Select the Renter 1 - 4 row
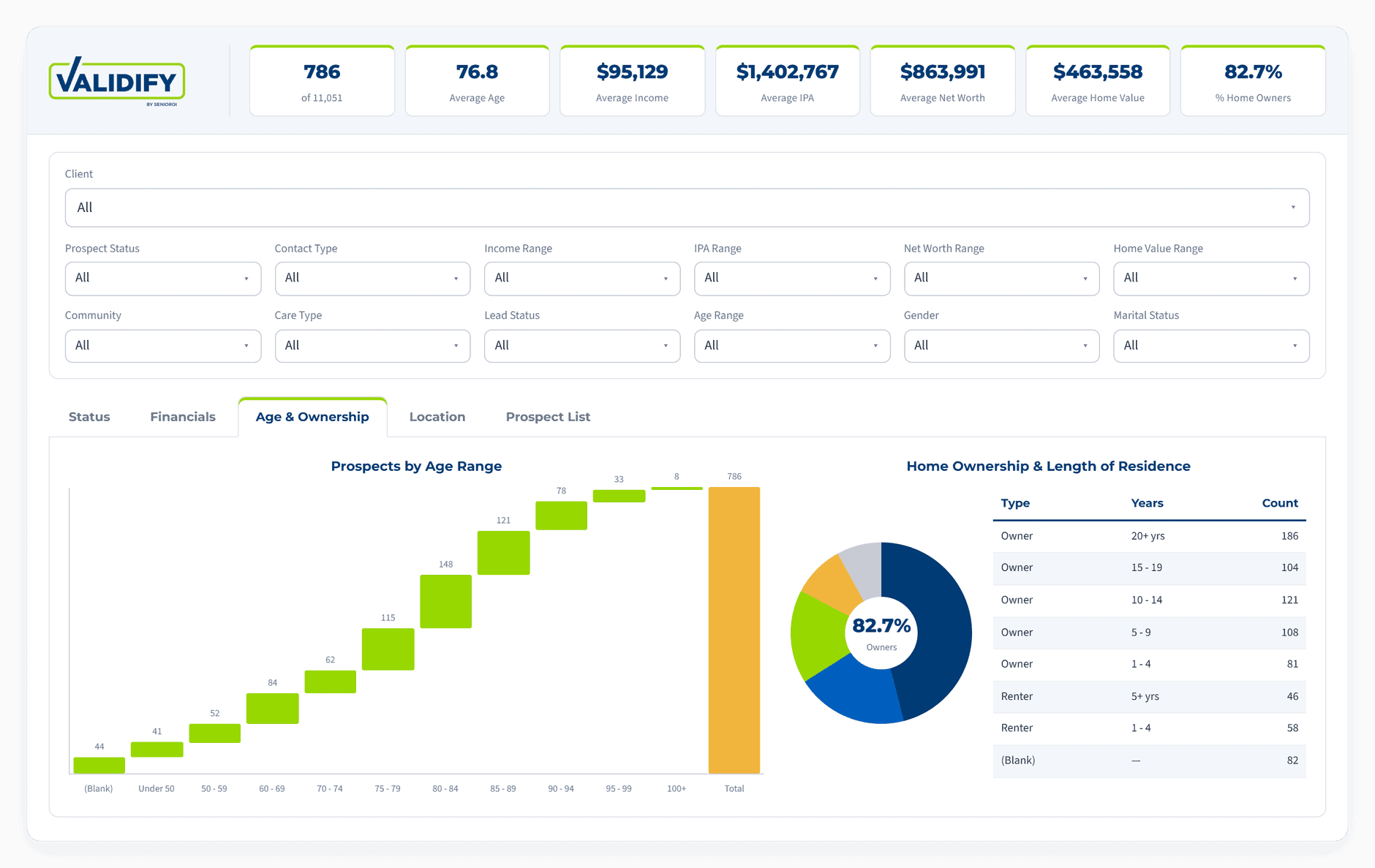 pyautogui.click(x=1149, y=728)
